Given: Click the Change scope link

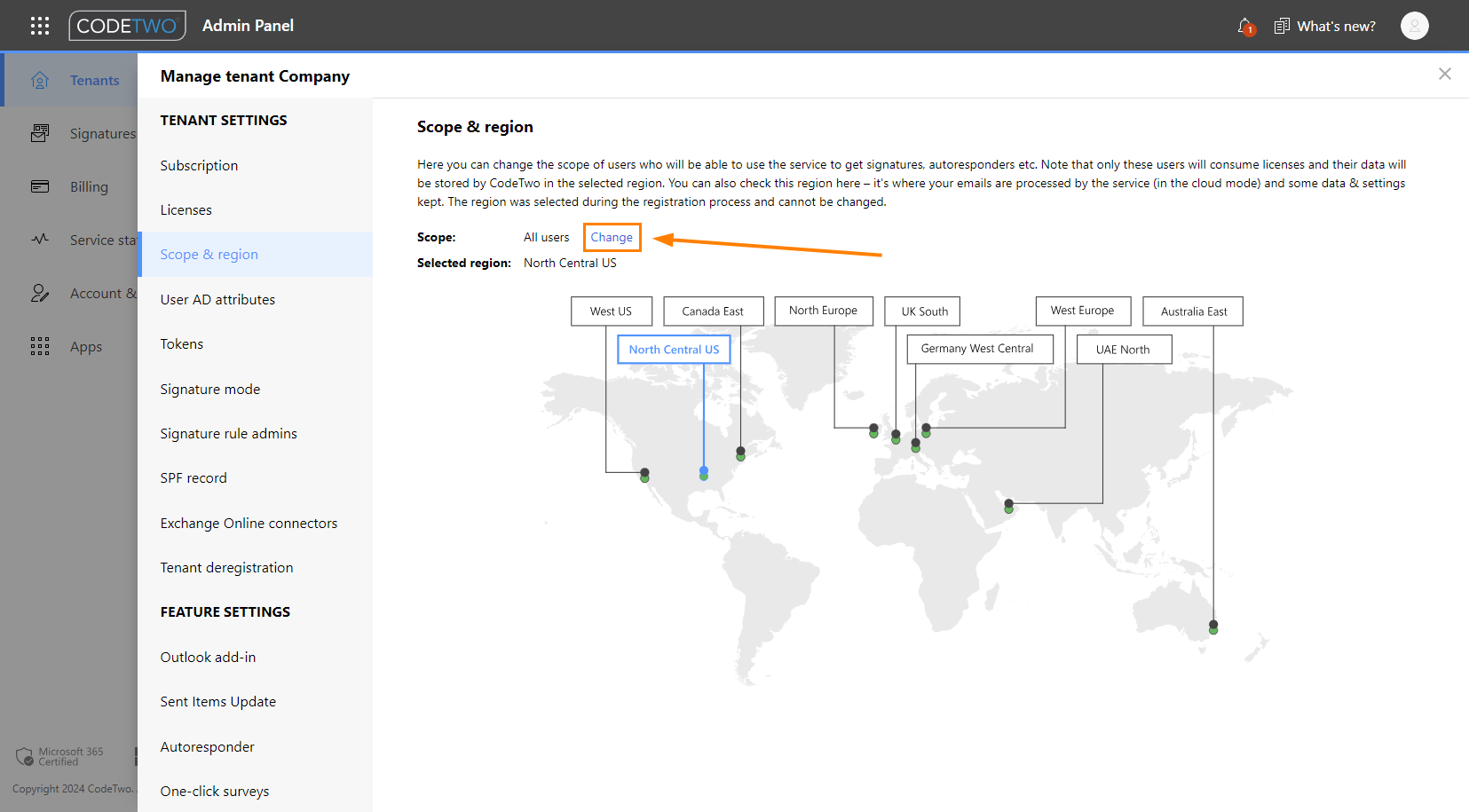Looking at the screenshot, I should [x=612, y=237].
